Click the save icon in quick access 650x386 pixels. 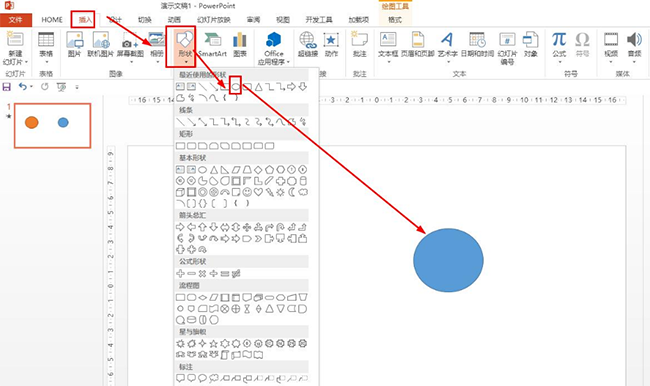(7, 87)
